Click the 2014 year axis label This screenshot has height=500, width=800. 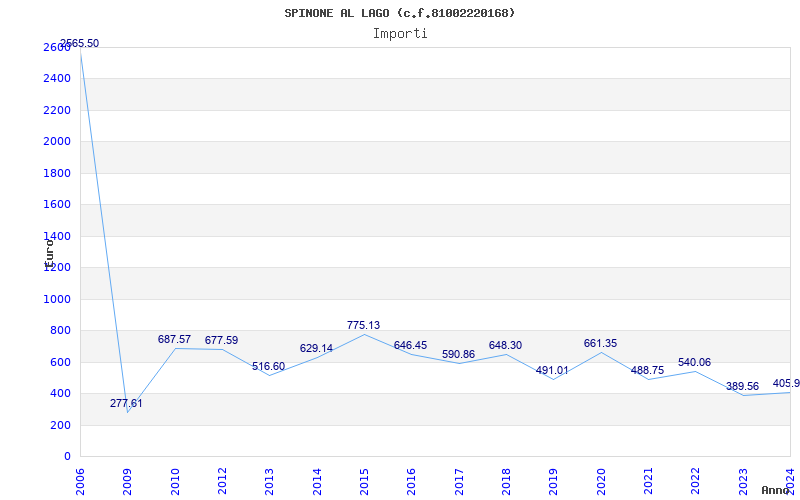click(317, 481)
